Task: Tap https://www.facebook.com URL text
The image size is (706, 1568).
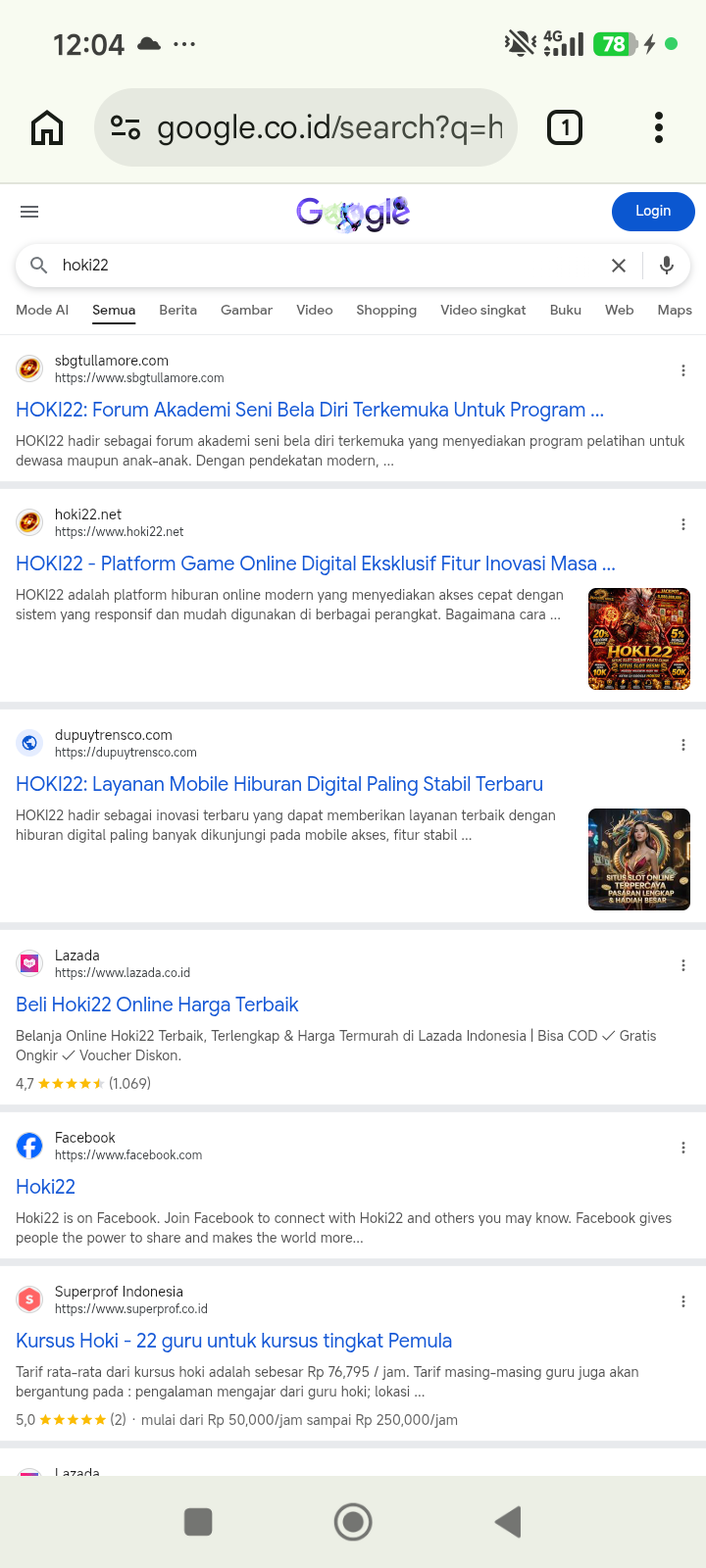Action: [128, 1155]
